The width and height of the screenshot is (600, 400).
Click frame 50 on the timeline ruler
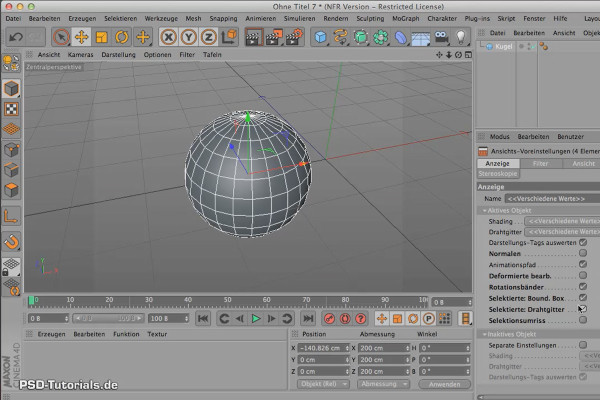(x=227, y=300)
